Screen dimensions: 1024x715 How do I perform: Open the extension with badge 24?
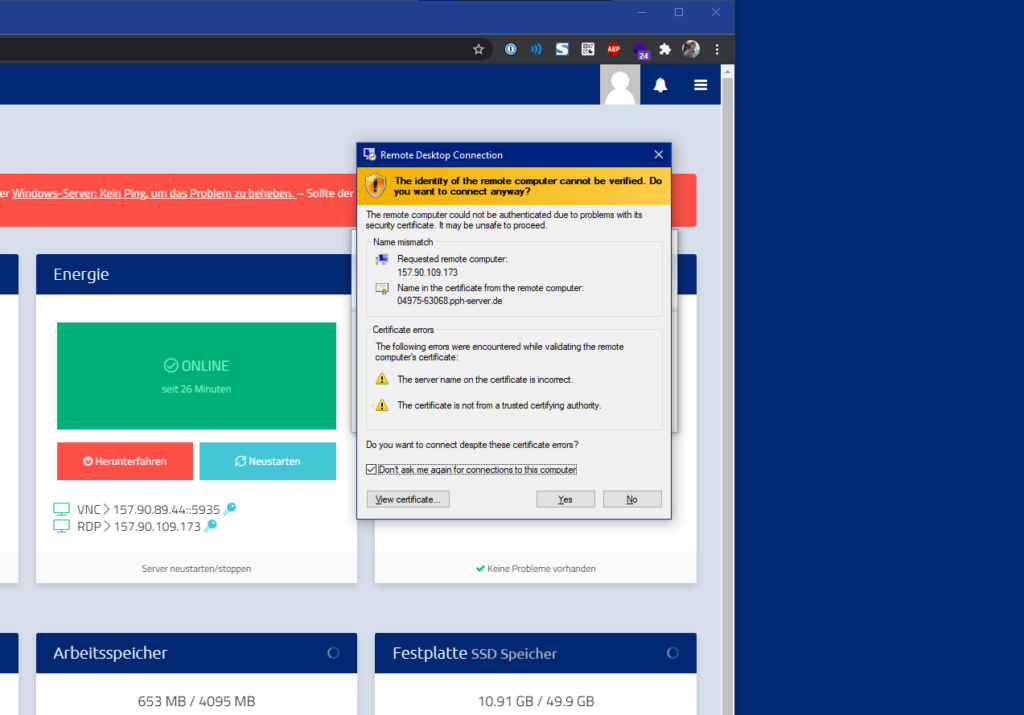click(x=641, y=51)
